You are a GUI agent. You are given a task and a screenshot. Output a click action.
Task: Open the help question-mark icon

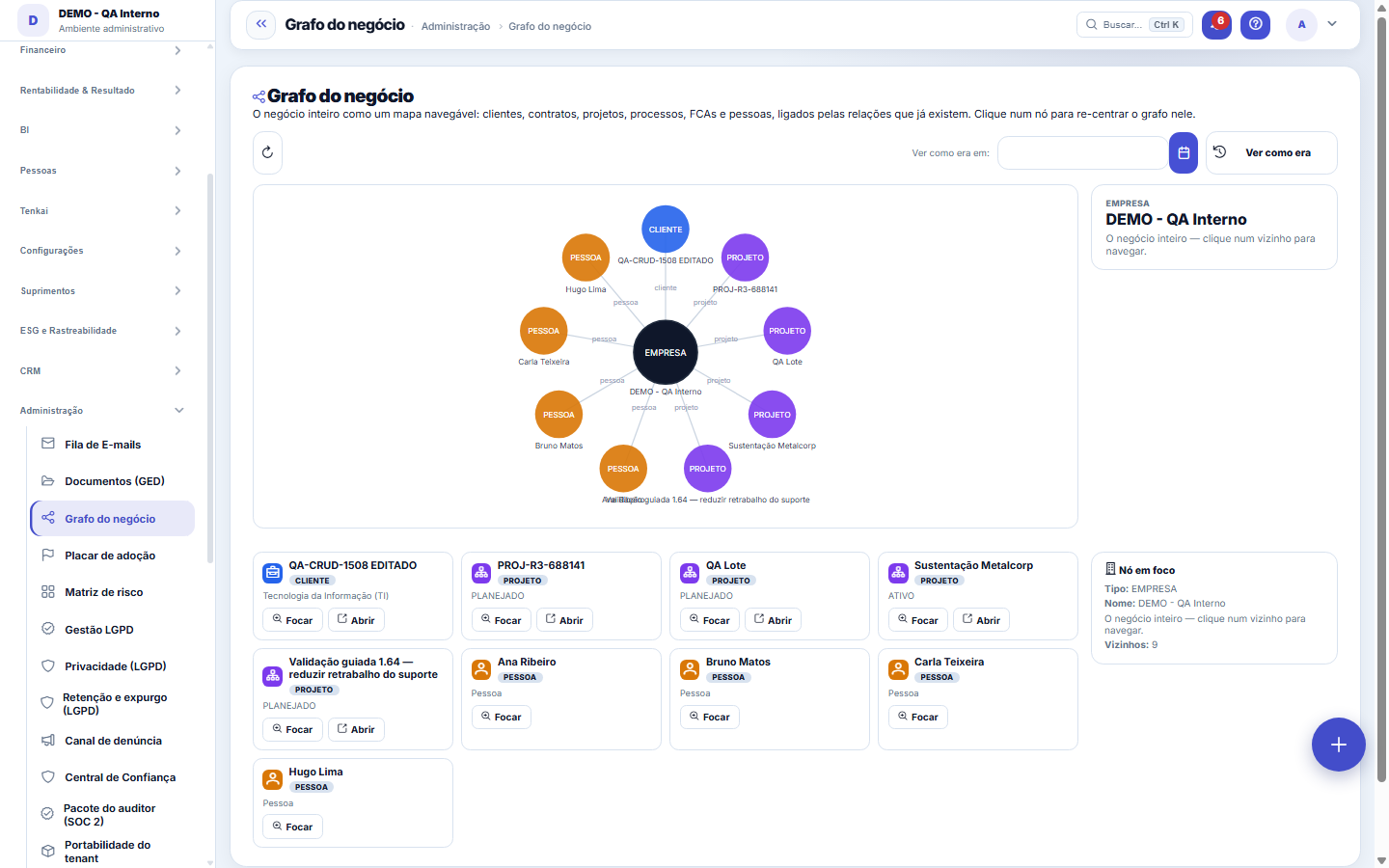[x=1255, y=25]
